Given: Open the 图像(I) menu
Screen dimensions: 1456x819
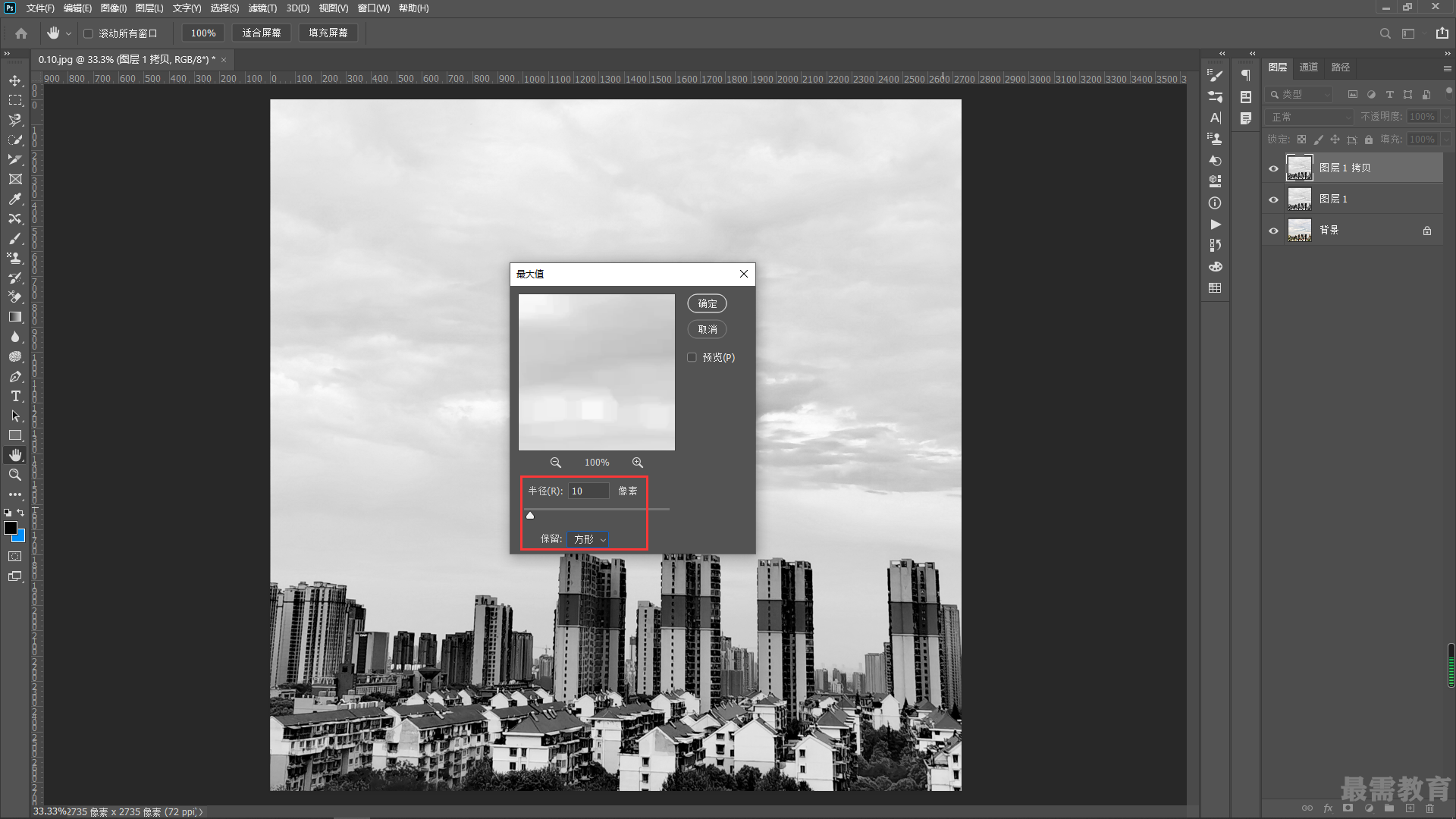Looking at the screenshot, I should coord(114,8).
